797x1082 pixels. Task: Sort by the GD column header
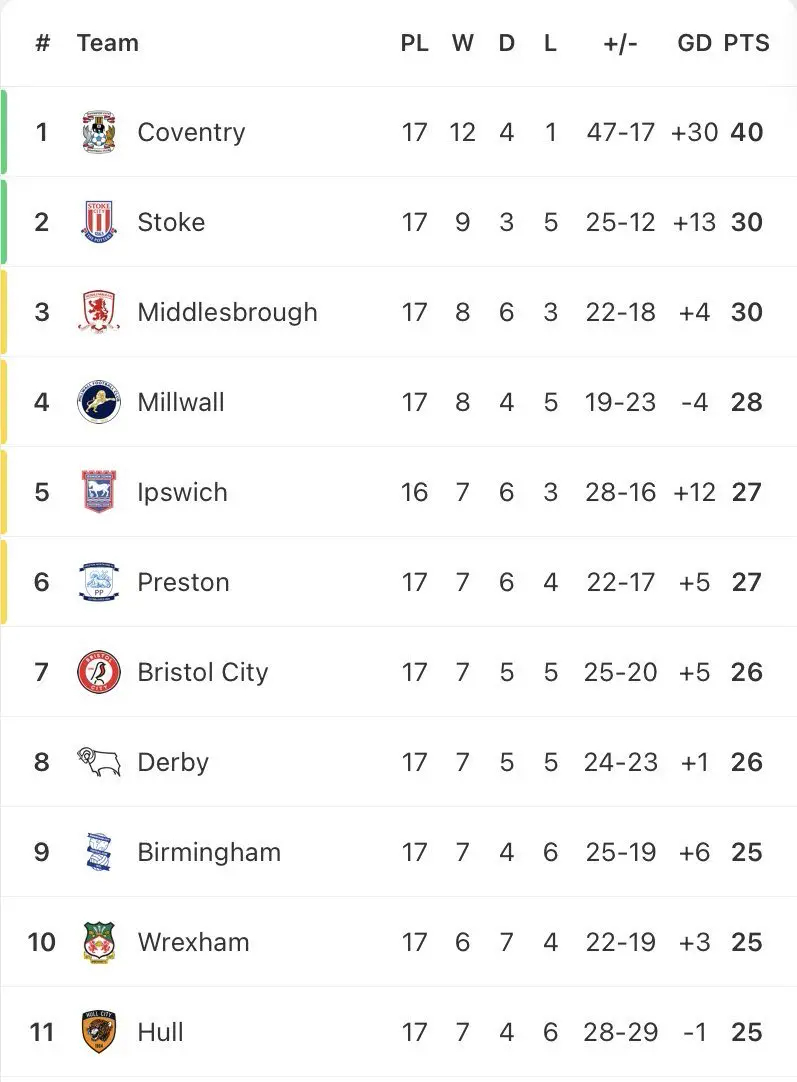click(x=694, y=43)
